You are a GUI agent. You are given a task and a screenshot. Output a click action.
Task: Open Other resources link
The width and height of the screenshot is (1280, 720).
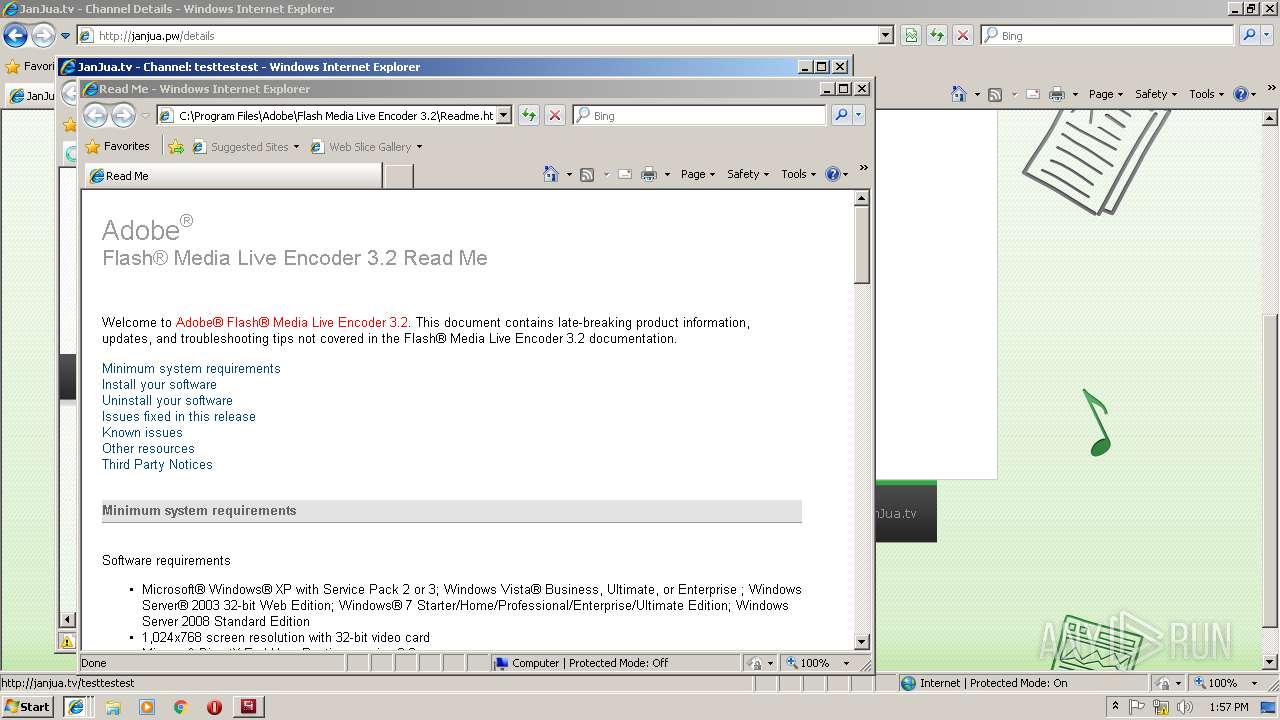point(148,449)
